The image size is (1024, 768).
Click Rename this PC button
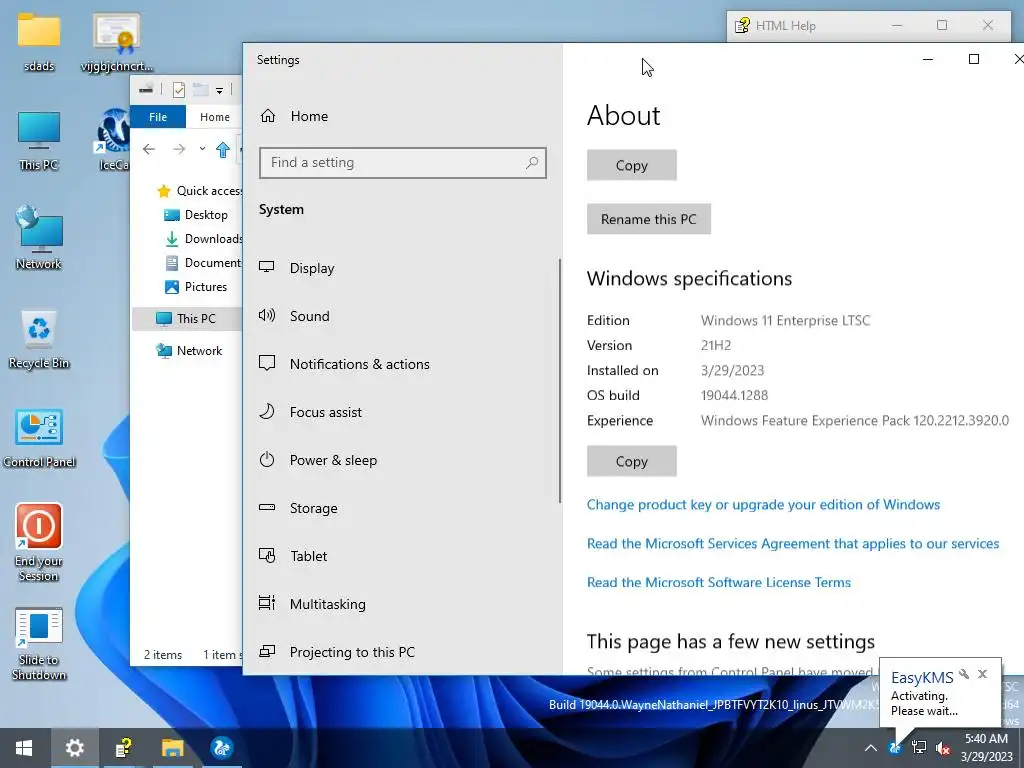point(648,219)
